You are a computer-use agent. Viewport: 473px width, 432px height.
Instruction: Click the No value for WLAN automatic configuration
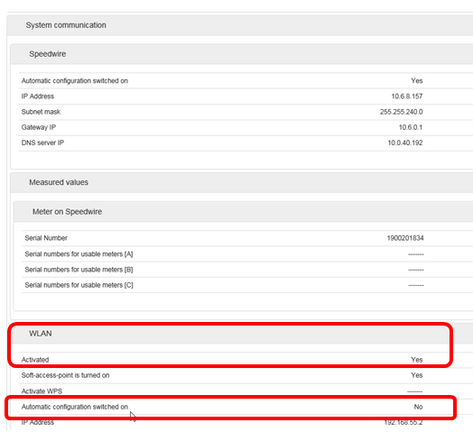point(418,407)
